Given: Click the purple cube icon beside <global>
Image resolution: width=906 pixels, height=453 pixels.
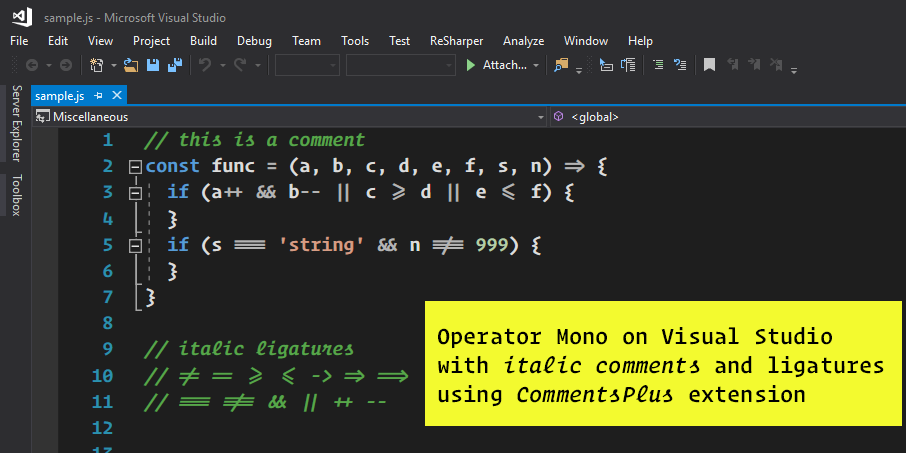Looking at the screenshot, I should pyautogui.click(x=558, y=117).
